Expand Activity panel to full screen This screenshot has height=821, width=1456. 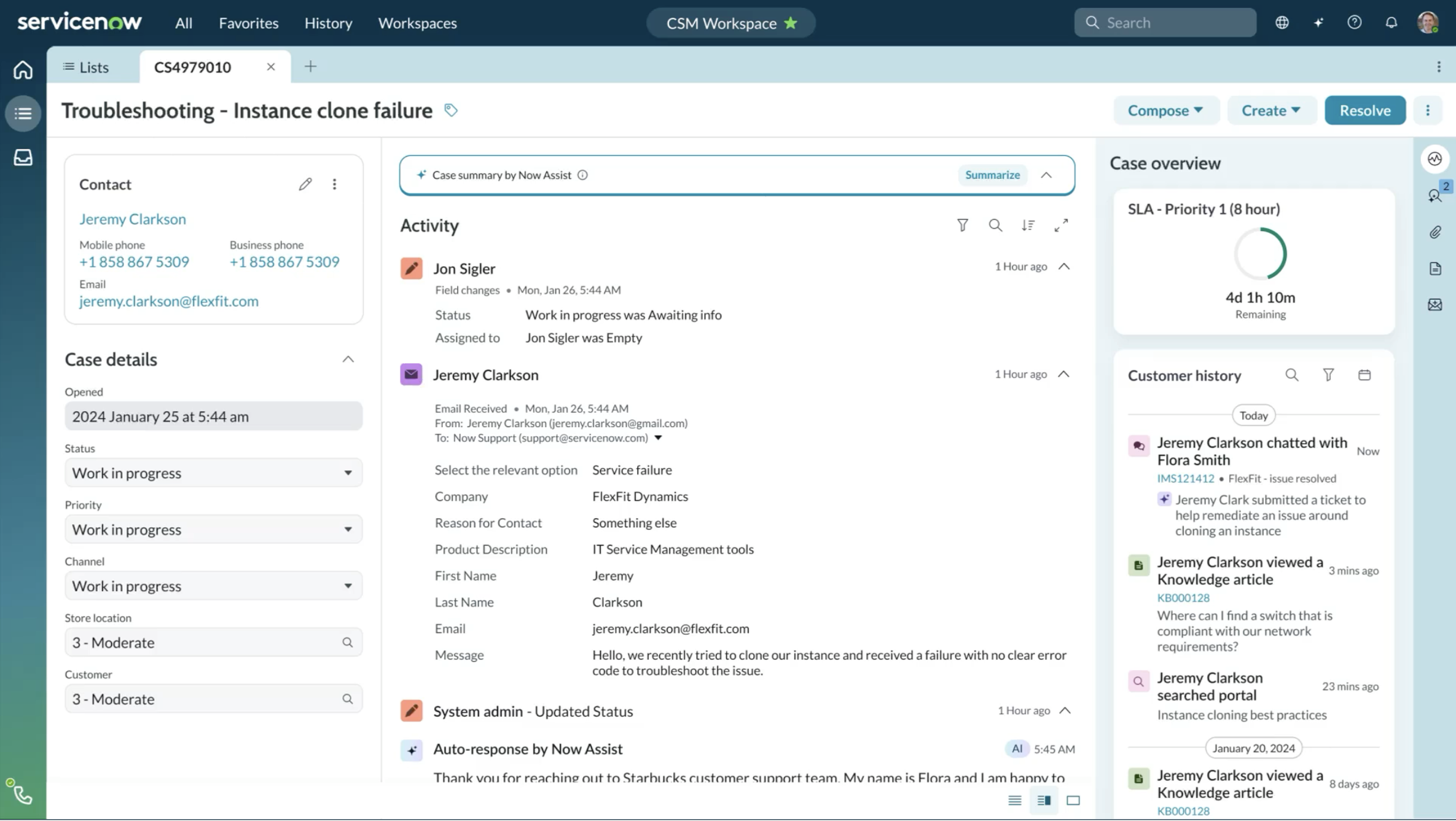(1061, 226)
